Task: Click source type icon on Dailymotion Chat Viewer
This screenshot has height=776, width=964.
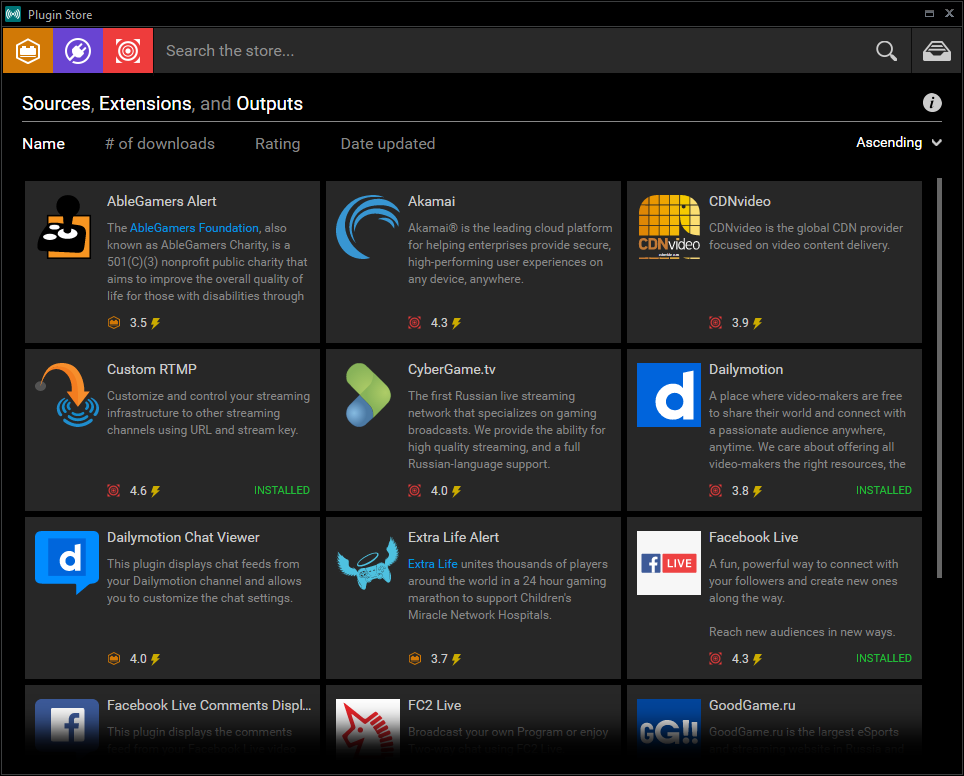Action: tap(114, 658)
